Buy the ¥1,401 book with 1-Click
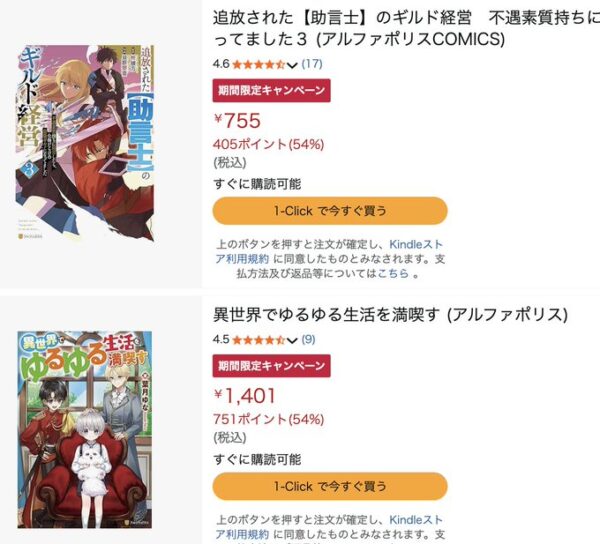 point(330,486)
